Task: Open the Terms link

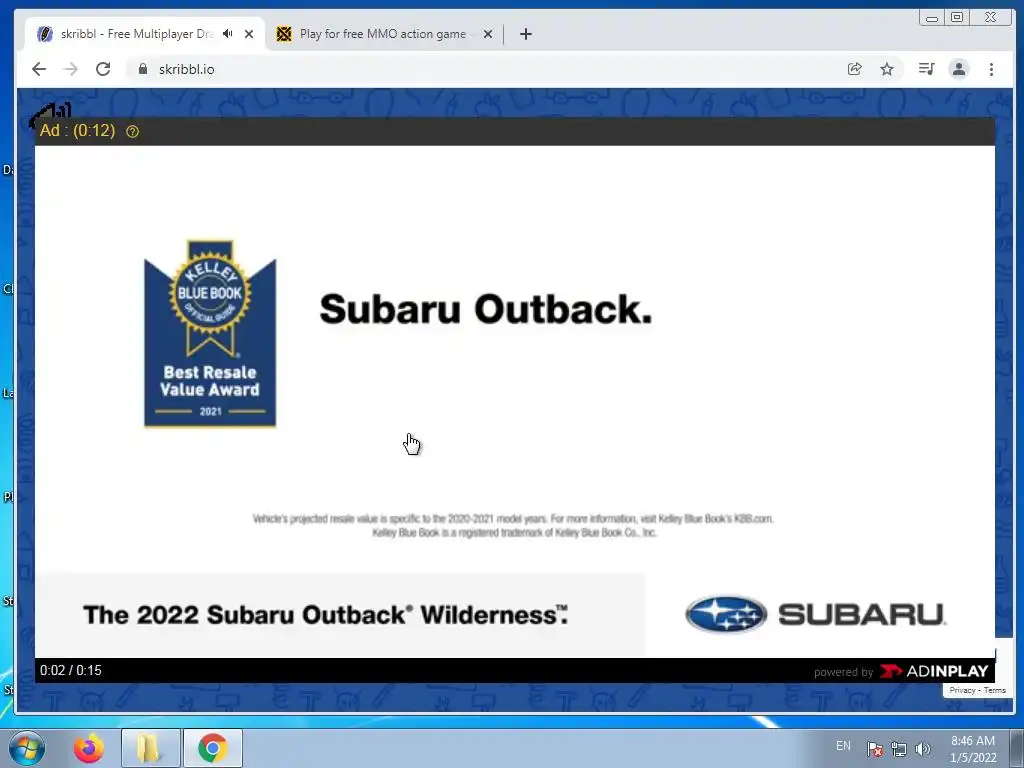Action: coord(995,690)
